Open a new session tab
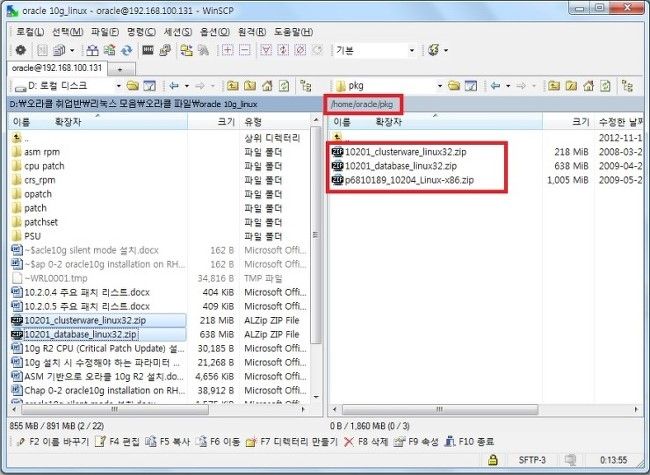Image resolution: width=650 pixels, height=475 pixels. tap(121, 69)
